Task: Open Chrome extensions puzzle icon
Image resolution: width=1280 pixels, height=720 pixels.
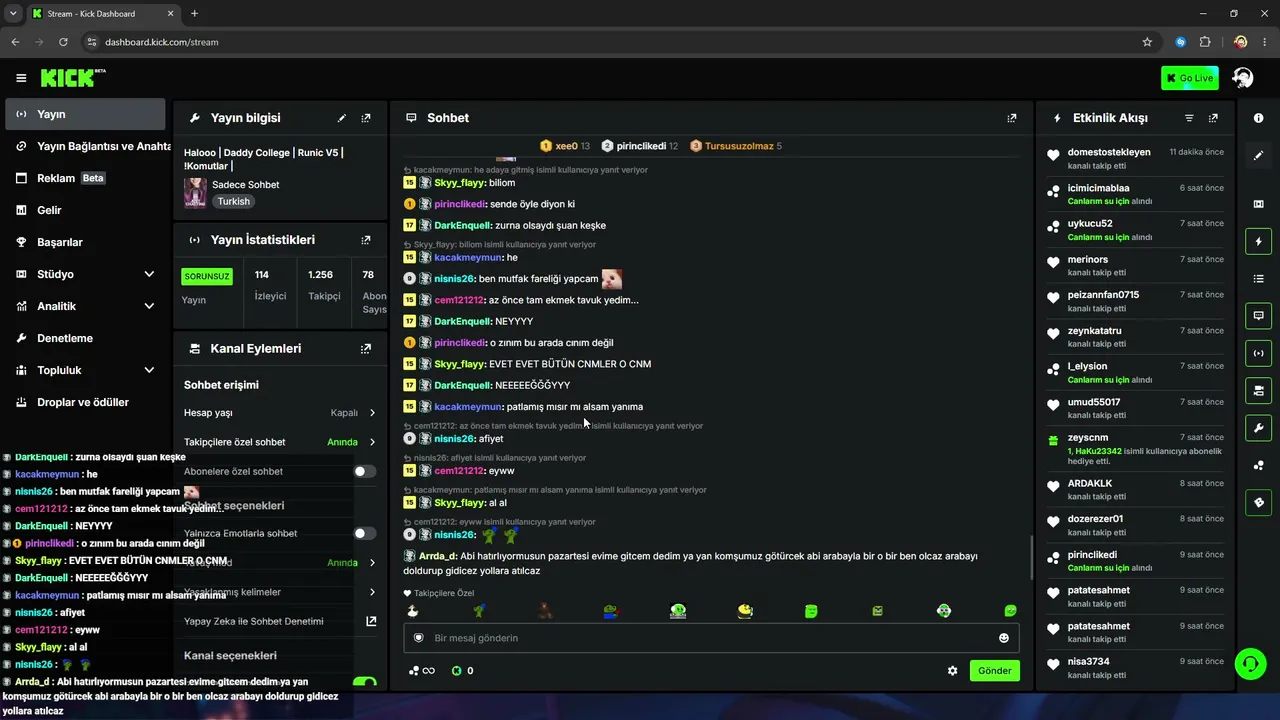Action: tap(1205, 42)
